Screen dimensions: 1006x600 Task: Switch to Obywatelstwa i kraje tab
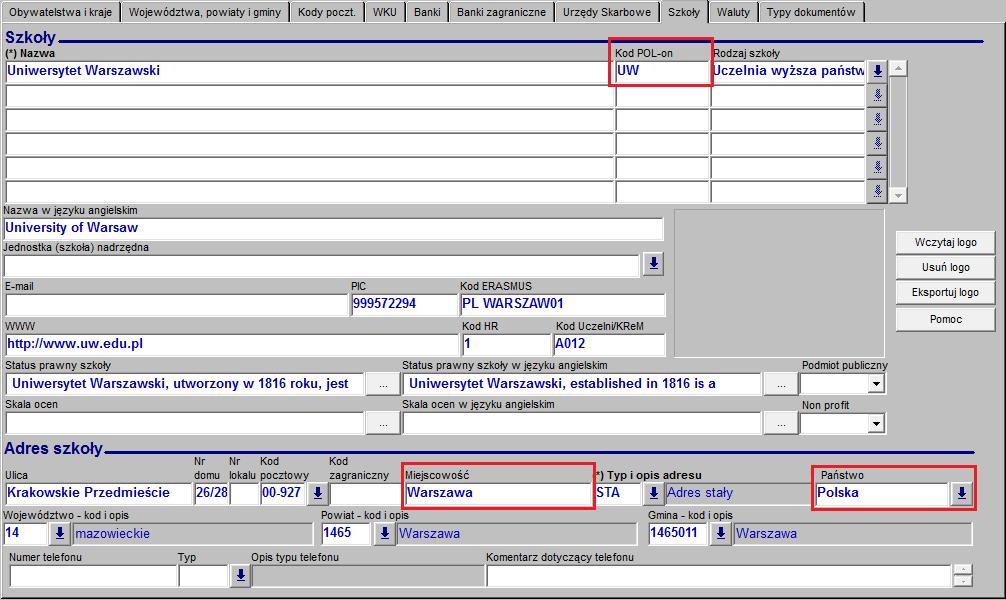coord(60,12)
